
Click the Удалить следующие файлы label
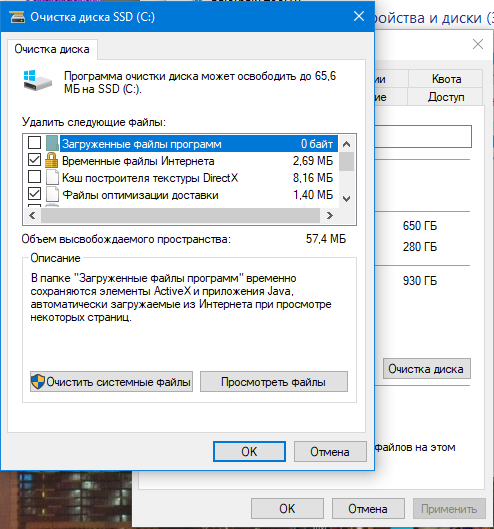point(94,122)
